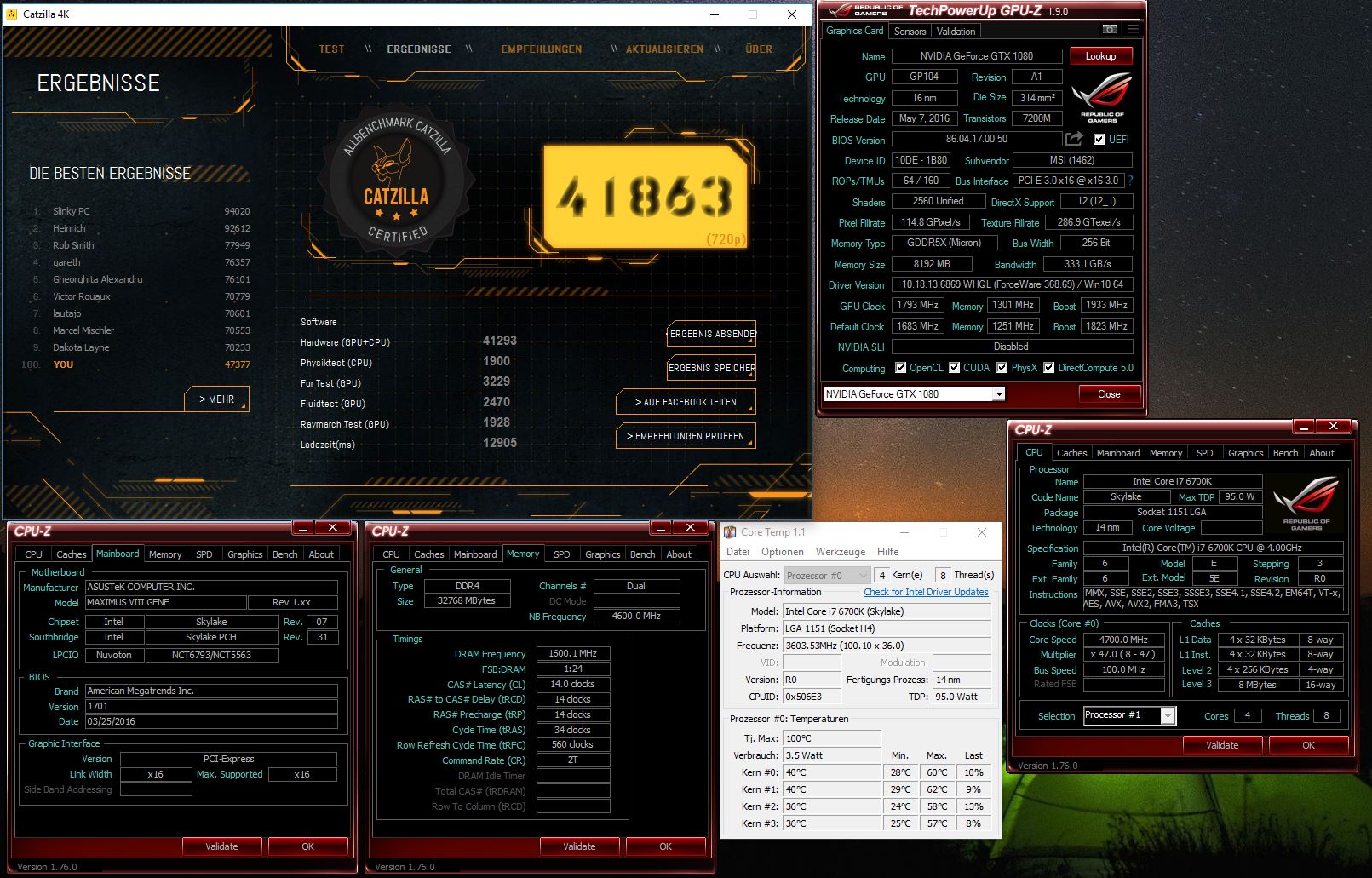
Task: Click the MAXIMUS VIII GENE model field
Action: pyautogui.click(x=165, y=602)
